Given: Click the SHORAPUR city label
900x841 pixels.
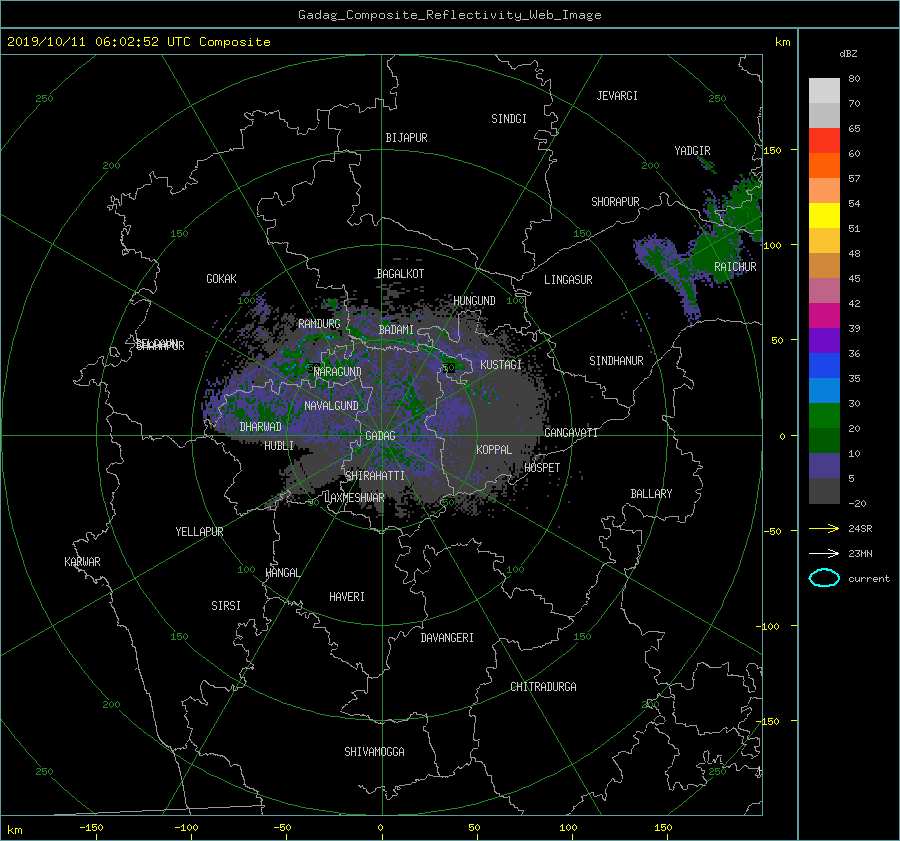Looking at the screenshot, I should [x=615, y=201].
